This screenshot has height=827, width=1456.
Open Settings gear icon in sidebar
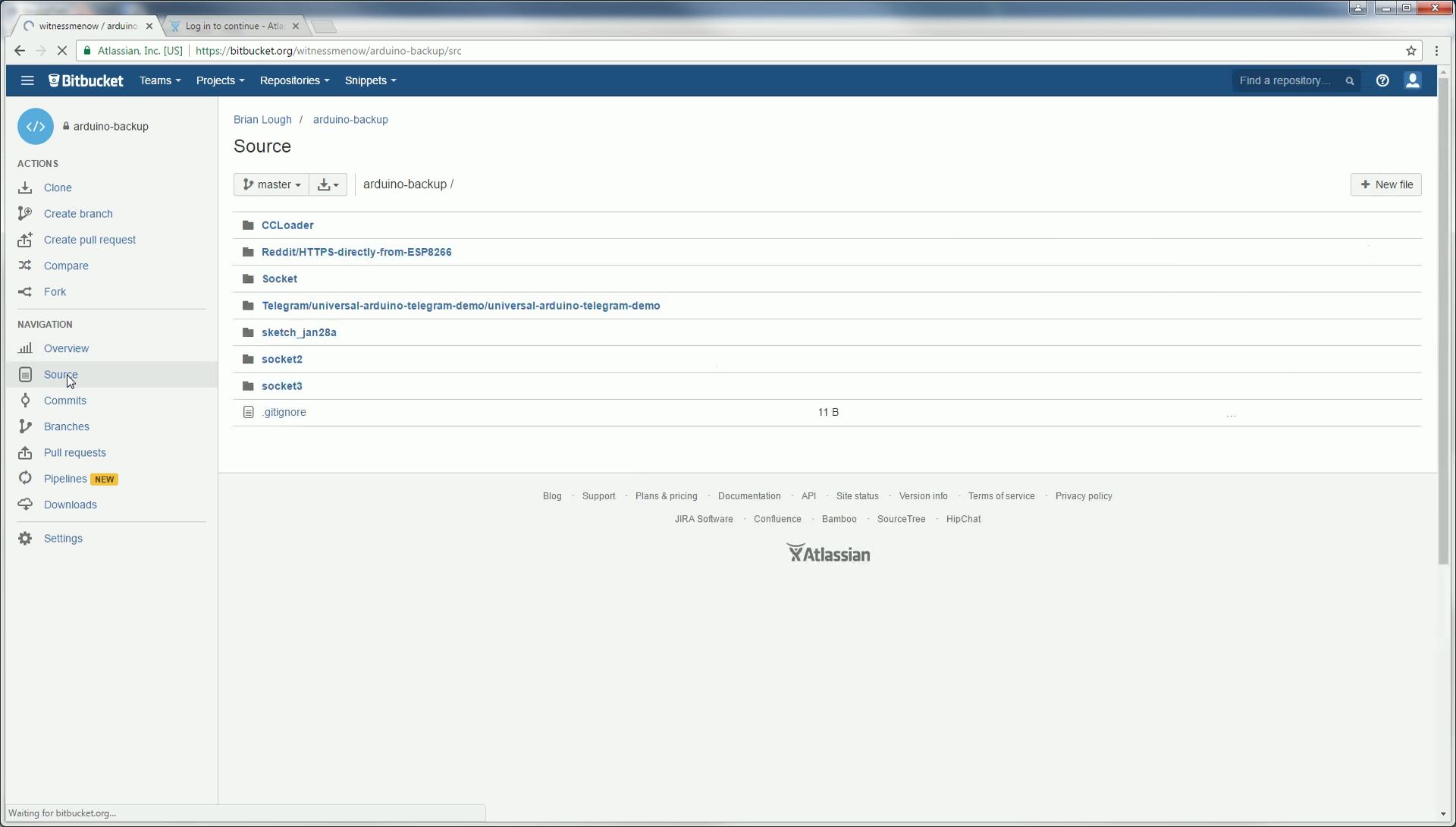(25, 539)
